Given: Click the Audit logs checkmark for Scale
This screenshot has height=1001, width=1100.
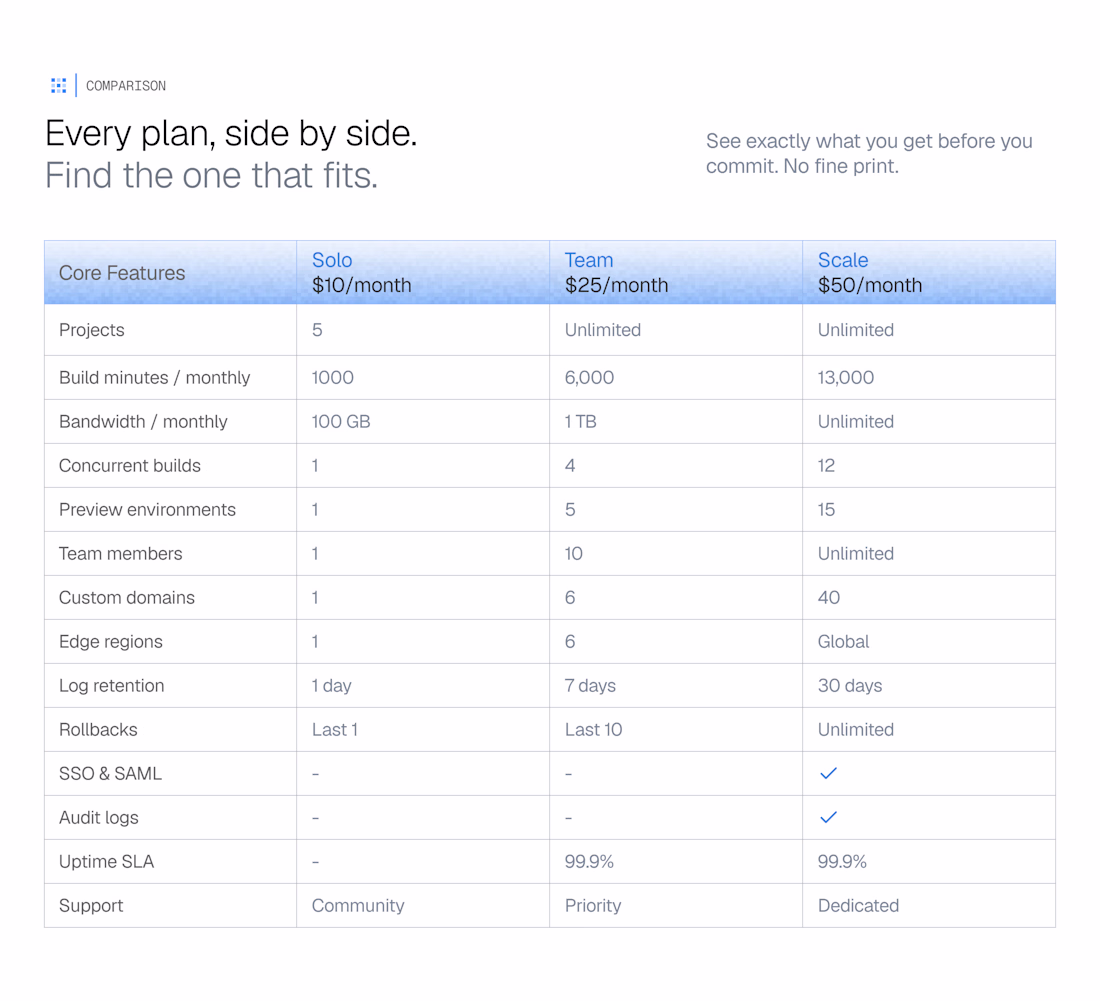Looking at the screenshot, I should pos(829,817).
